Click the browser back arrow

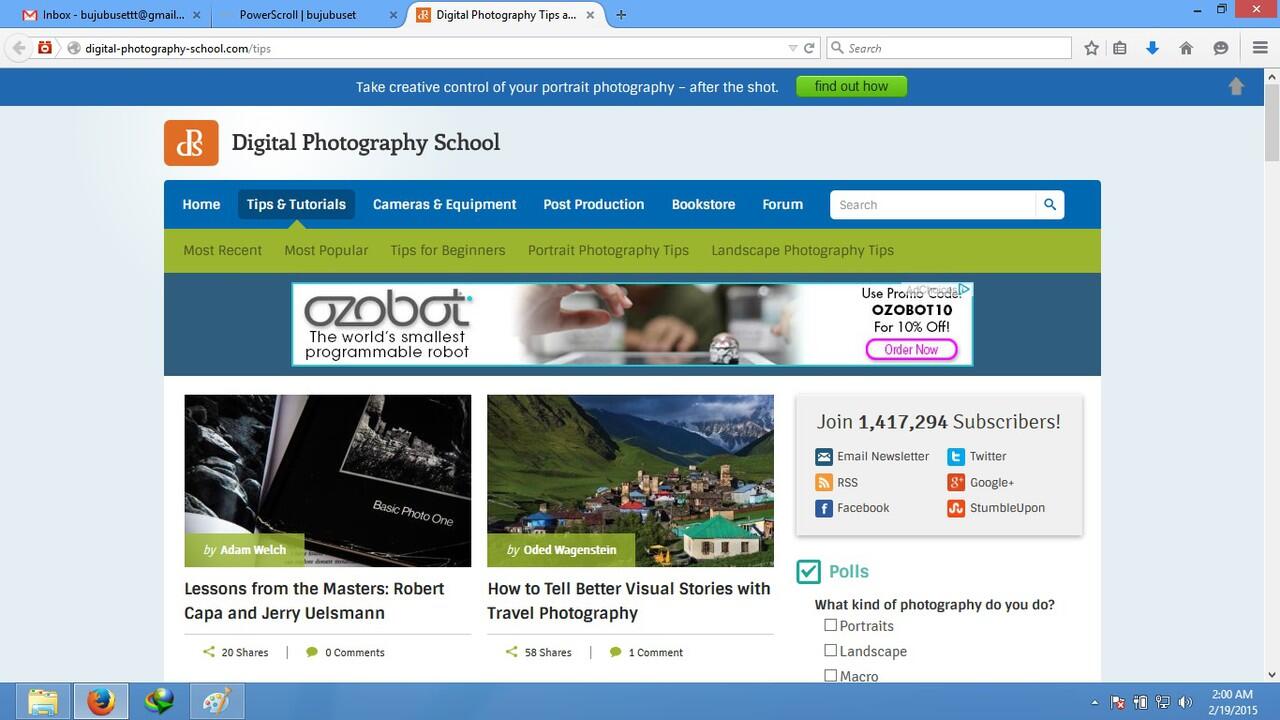(18, 48)
